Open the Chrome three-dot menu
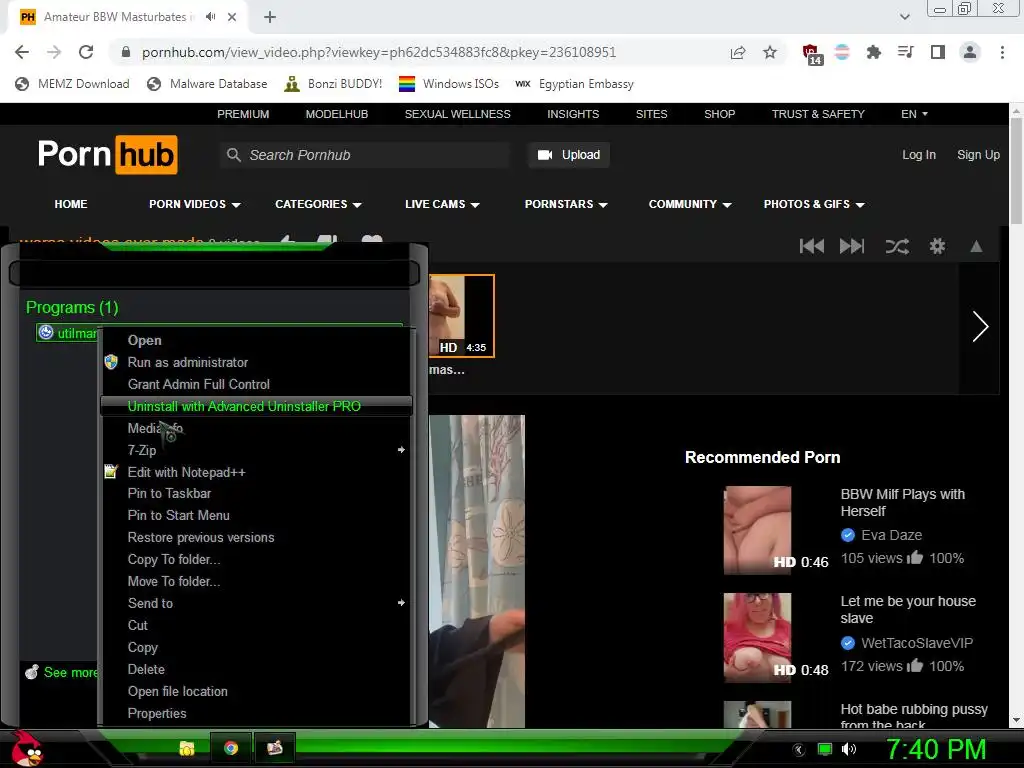This screenshot has height=768, width=1024. pyautogui.click(x=1002, y=52)
